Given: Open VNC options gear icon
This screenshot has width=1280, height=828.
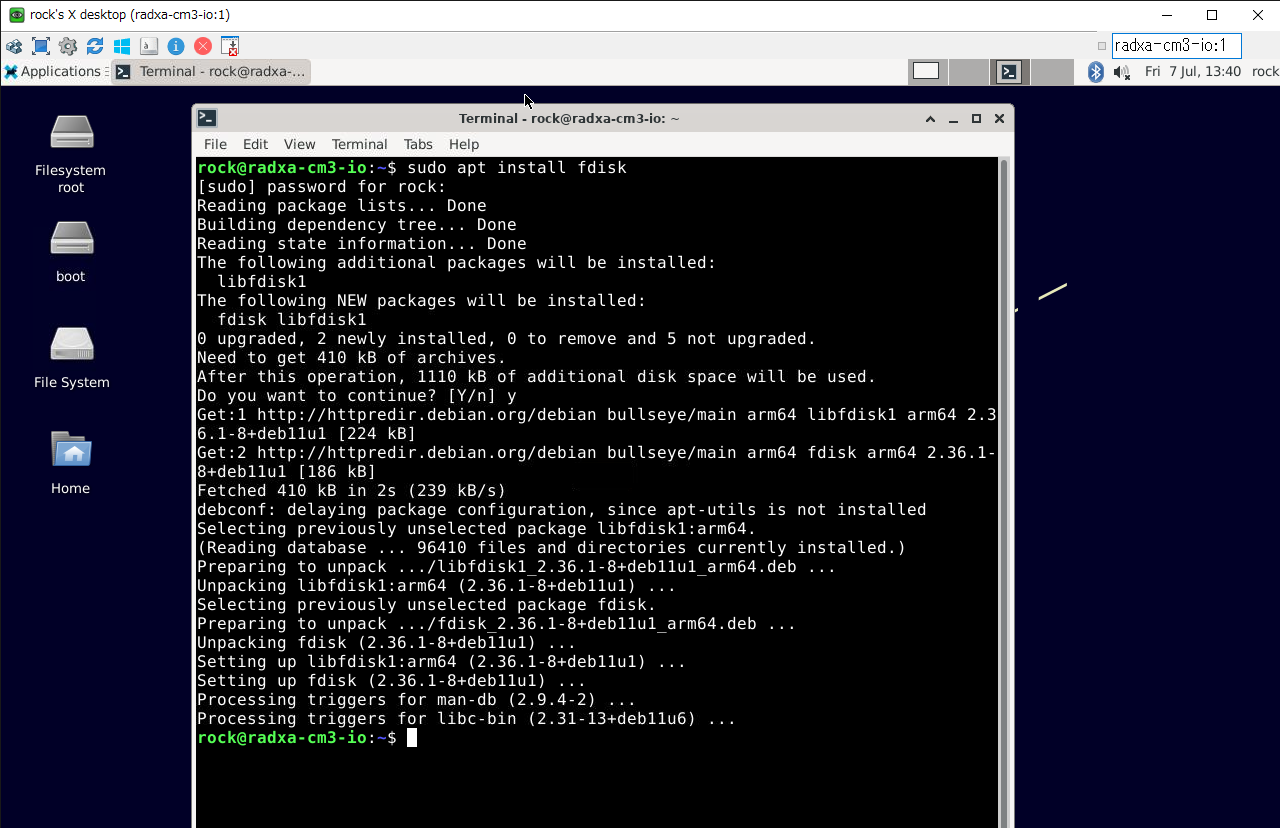Looking at the screenshot, I should coord(68,46).
